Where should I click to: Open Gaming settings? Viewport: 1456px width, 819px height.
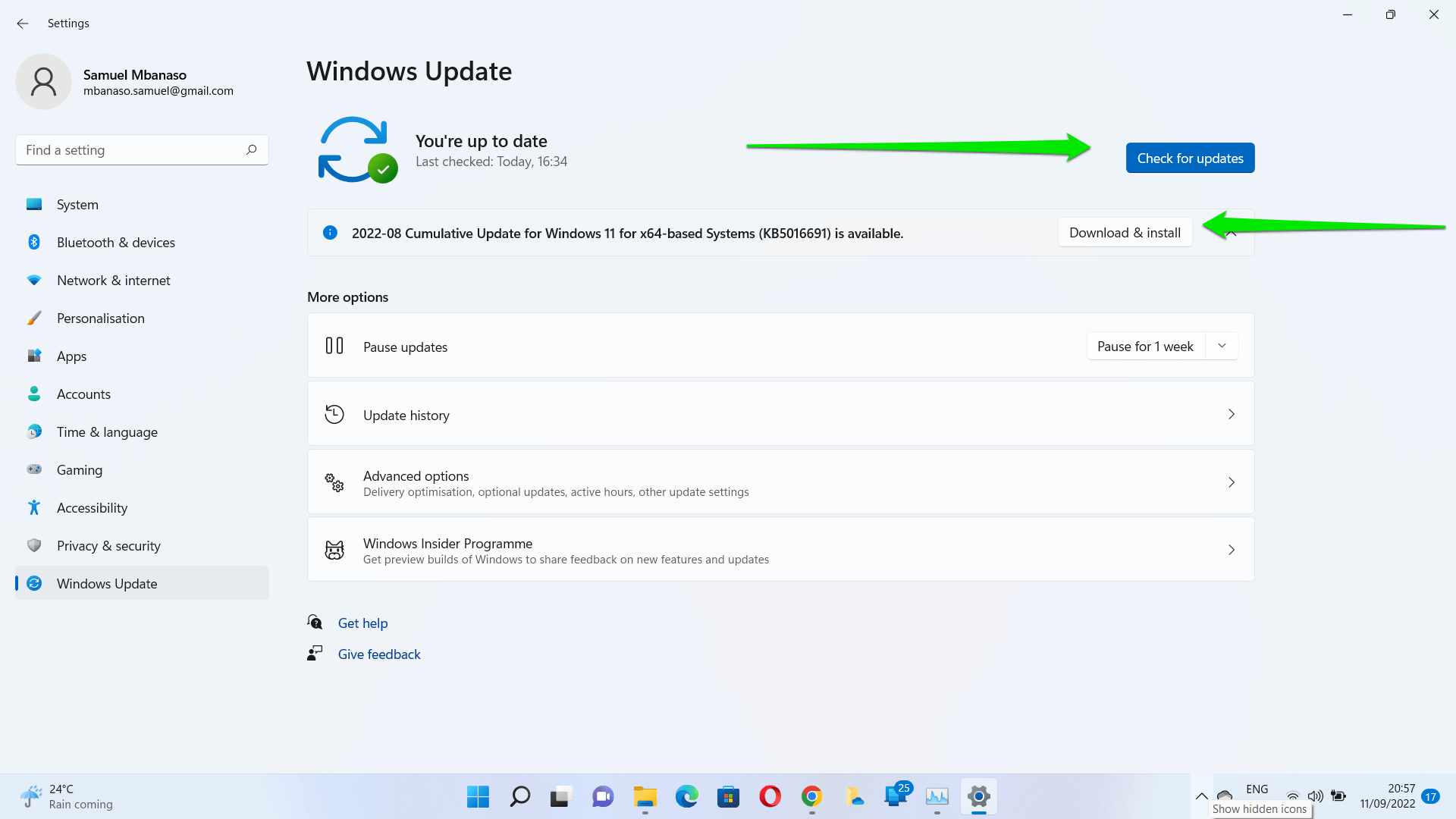point(79,469)
